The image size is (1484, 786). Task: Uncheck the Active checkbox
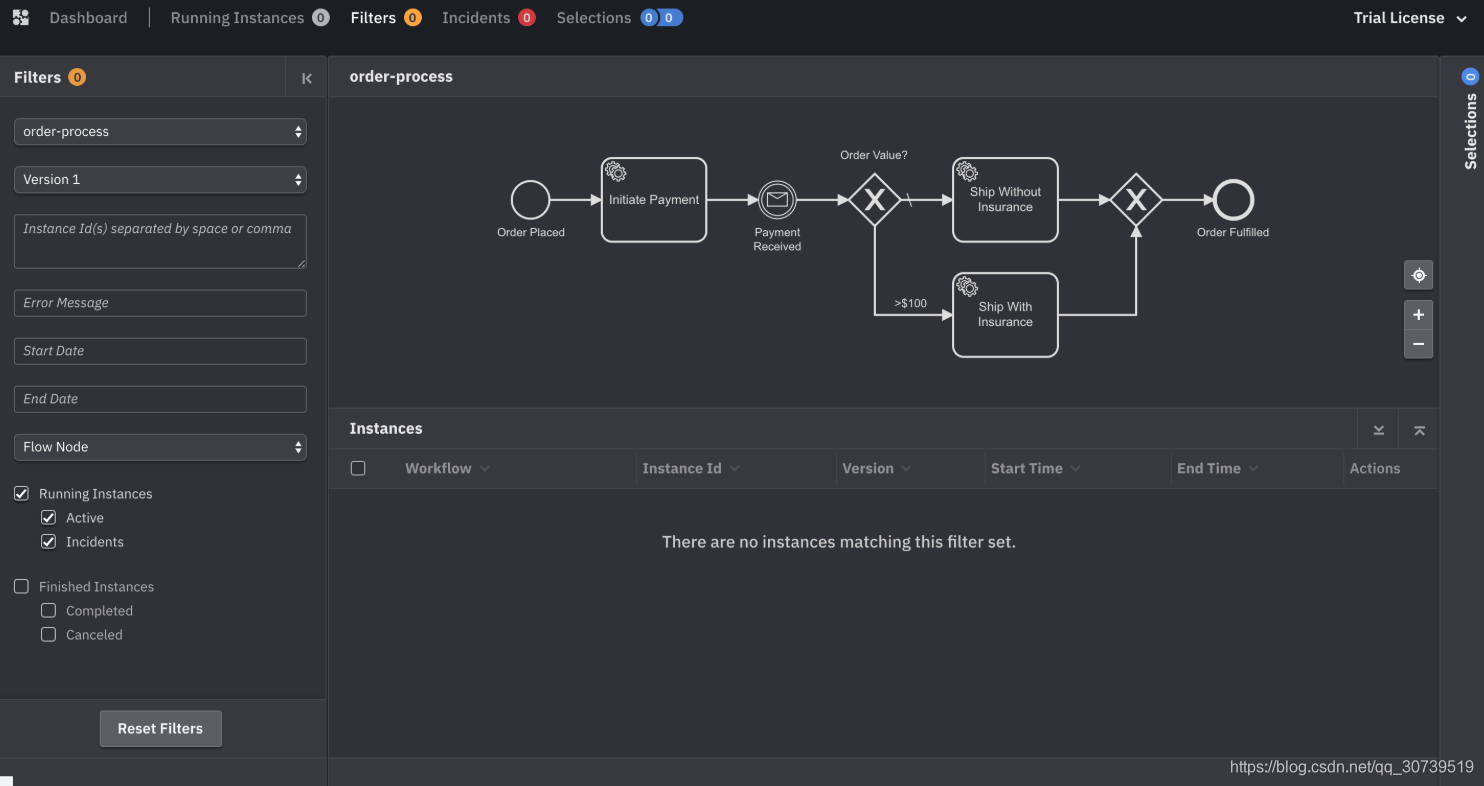click(x=48, y=518)
